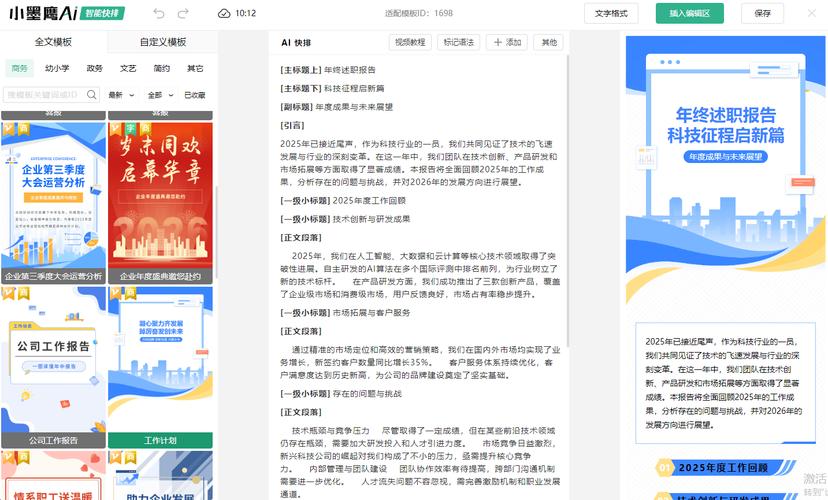
Task: Click the cloud save status icon
Action: (x=224, y=13)
